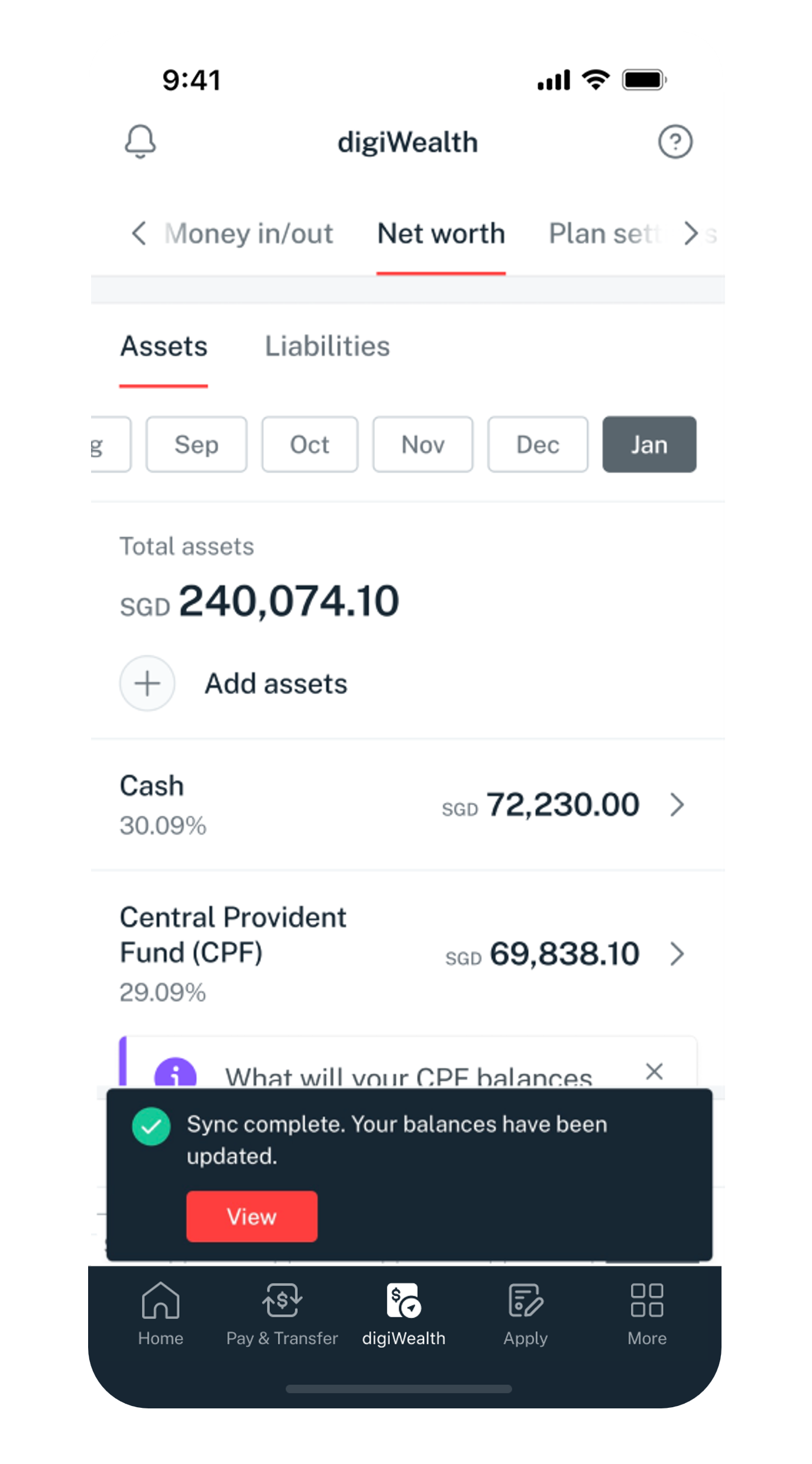Go to Home in bottom navigation
The width and height of the screenshot is (812, 1464).
pyautogui.click(x=160, y=1311)
